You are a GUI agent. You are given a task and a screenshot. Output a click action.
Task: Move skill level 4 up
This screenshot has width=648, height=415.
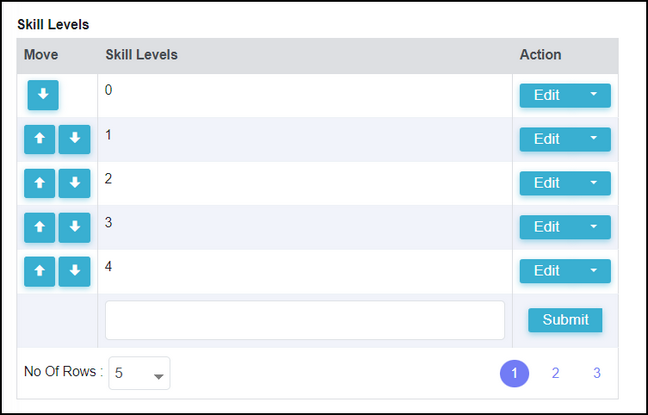[x=40, y=271]
